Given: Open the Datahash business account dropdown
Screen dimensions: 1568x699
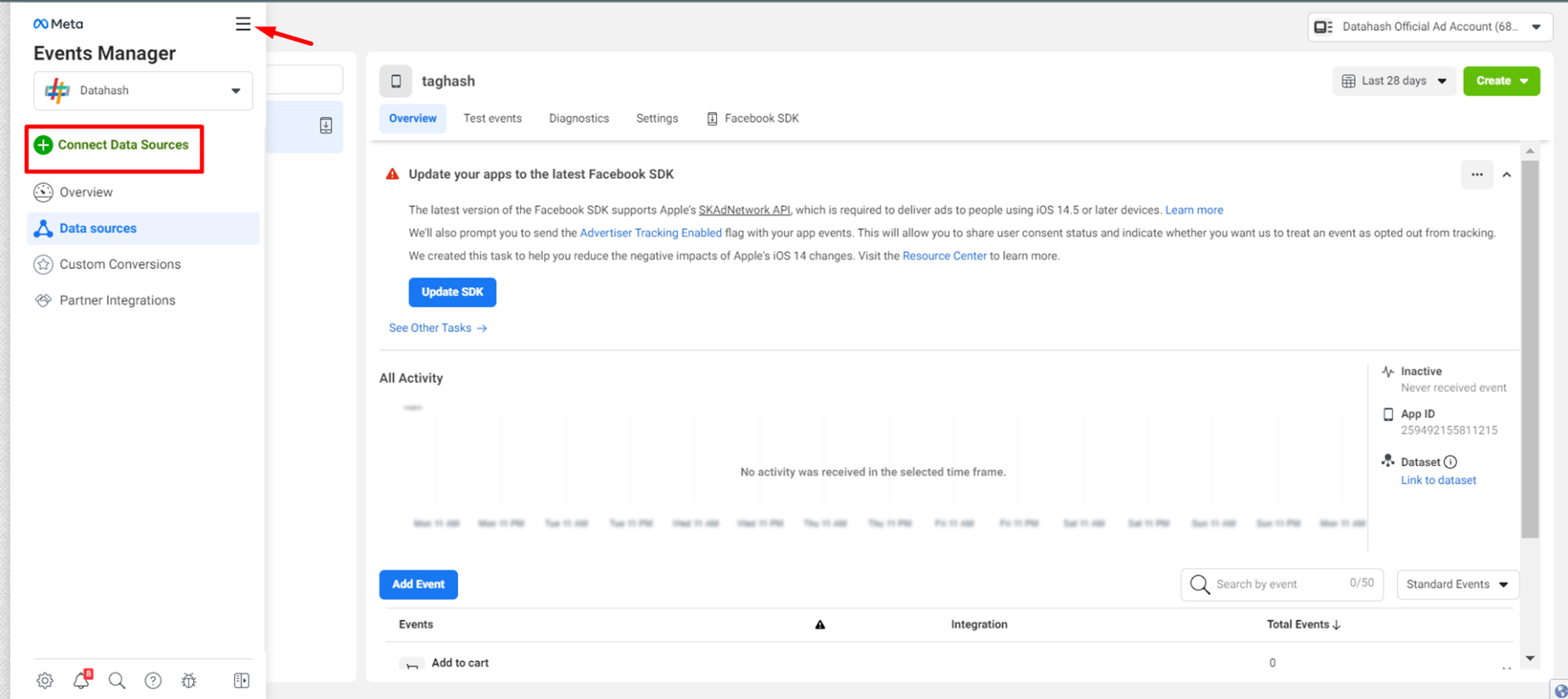Looking at the screenshot, I should click(143, 90).
